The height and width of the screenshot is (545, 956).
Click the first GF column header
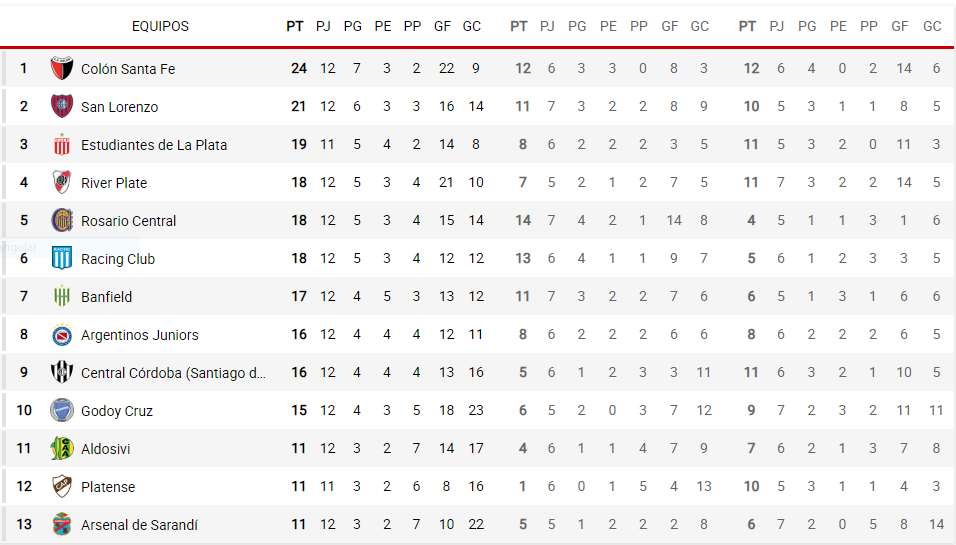tap(442, 26)
